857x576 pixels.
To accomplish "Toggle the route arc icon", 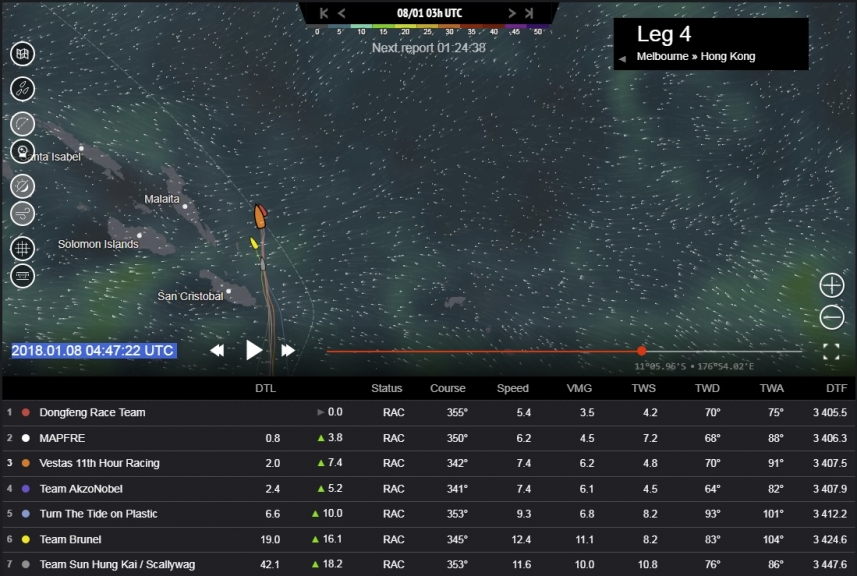I will coord(22,124).
